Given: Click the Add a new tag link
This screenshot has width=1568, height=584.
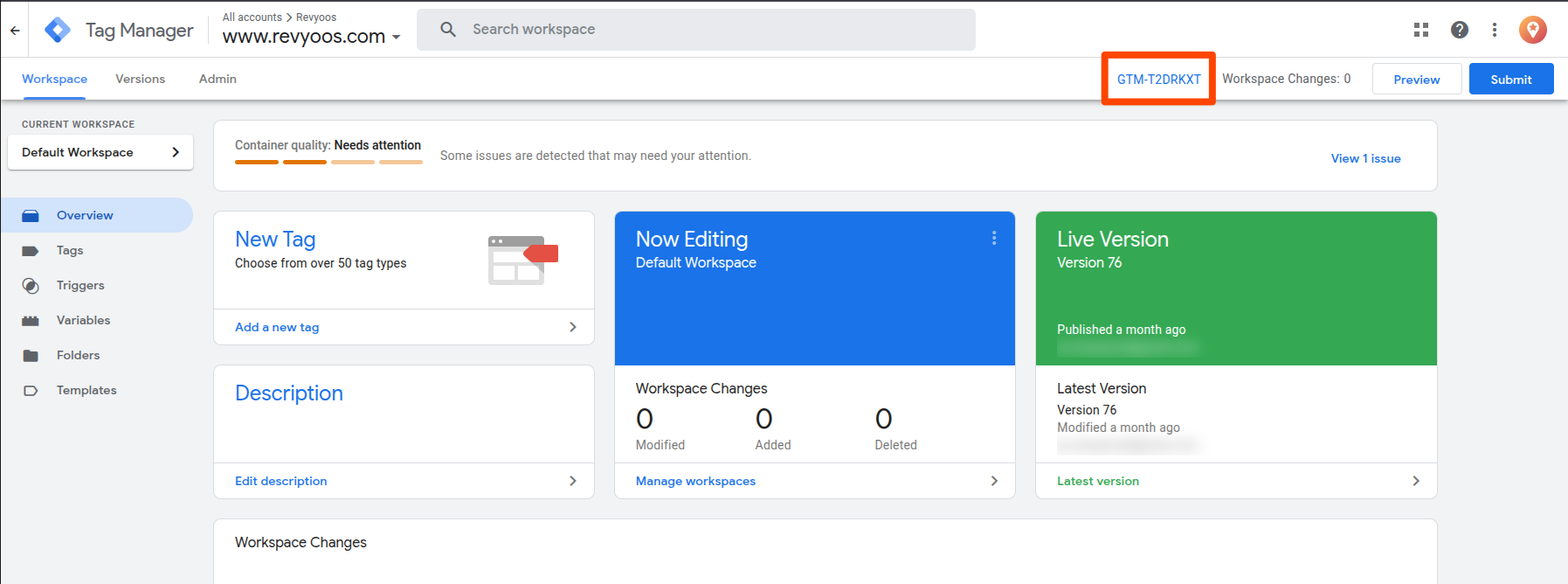Looking at the screenshot, I should coord(277,327).
